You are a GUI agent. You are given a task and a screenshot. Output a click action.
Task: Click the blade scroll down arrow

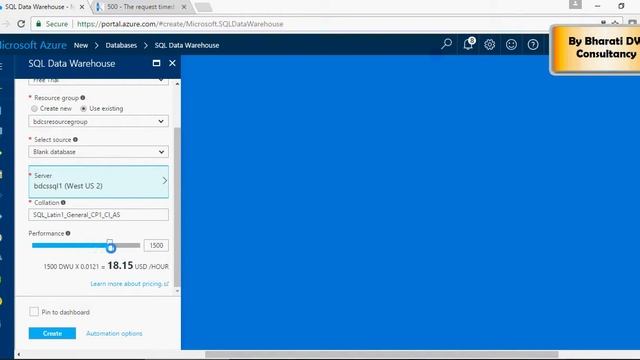(177, 291)
